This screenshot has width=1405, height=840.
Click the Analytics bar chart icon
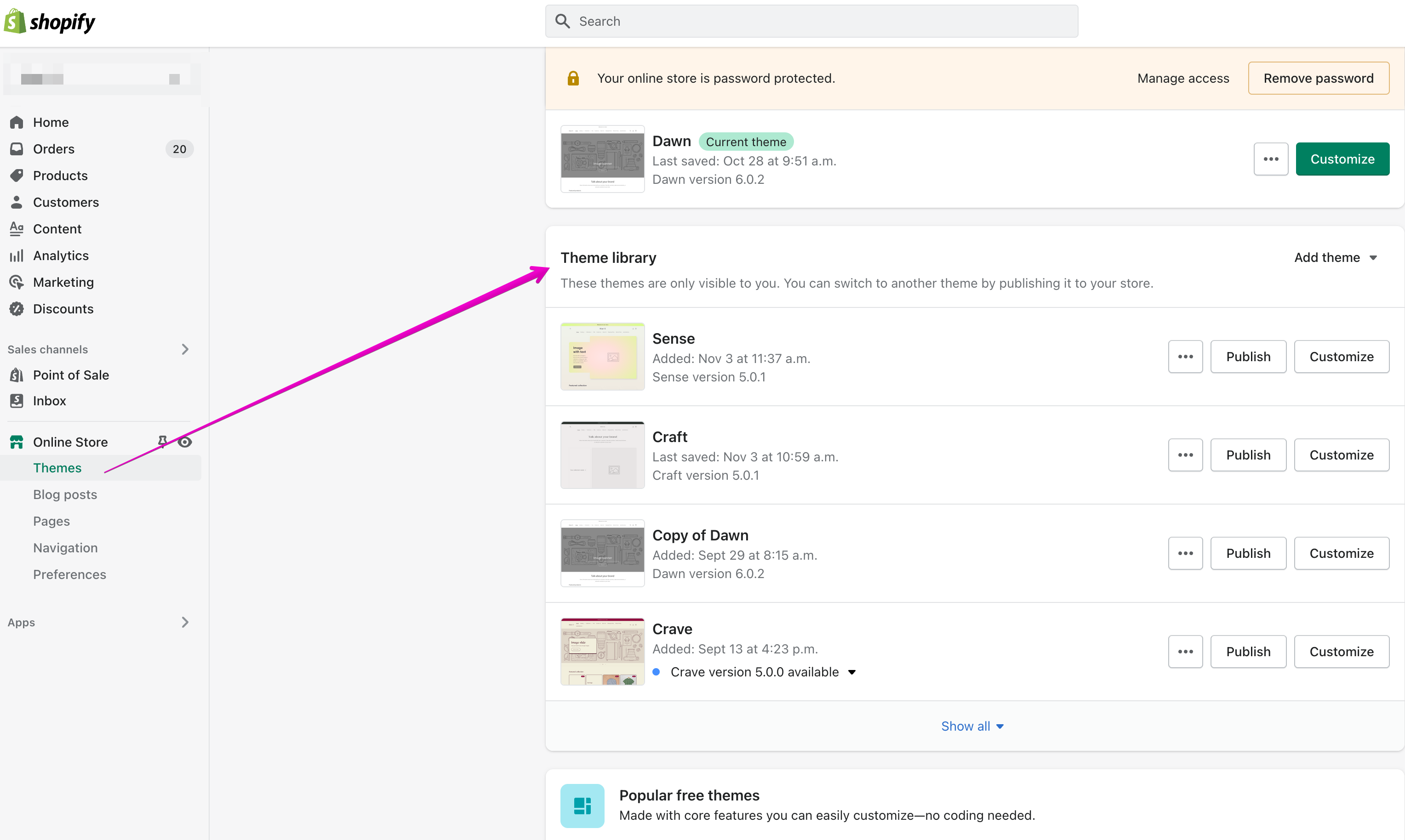[17, 255]
